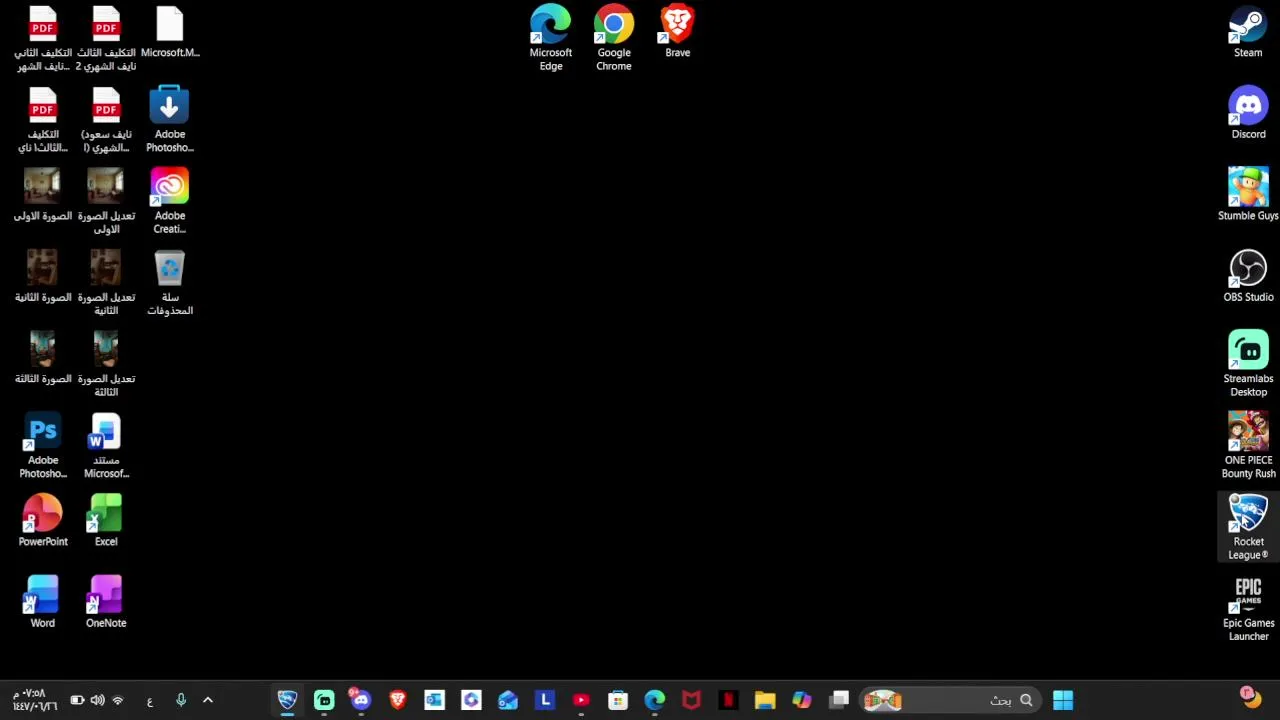
Task: Open the volume speaker icon in tray
Action: point(97,700)
